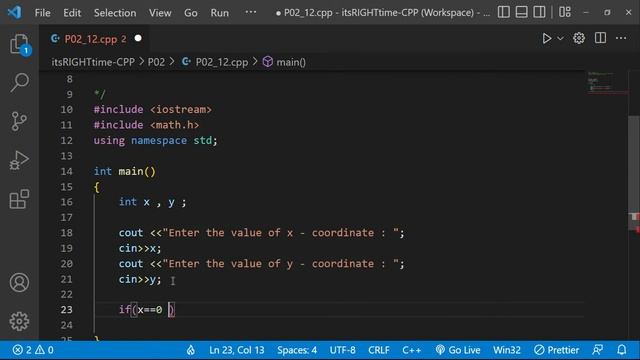This screenshot has width=640, height=360.
Task: Click the minimap code preview
Action: (606, 82)
